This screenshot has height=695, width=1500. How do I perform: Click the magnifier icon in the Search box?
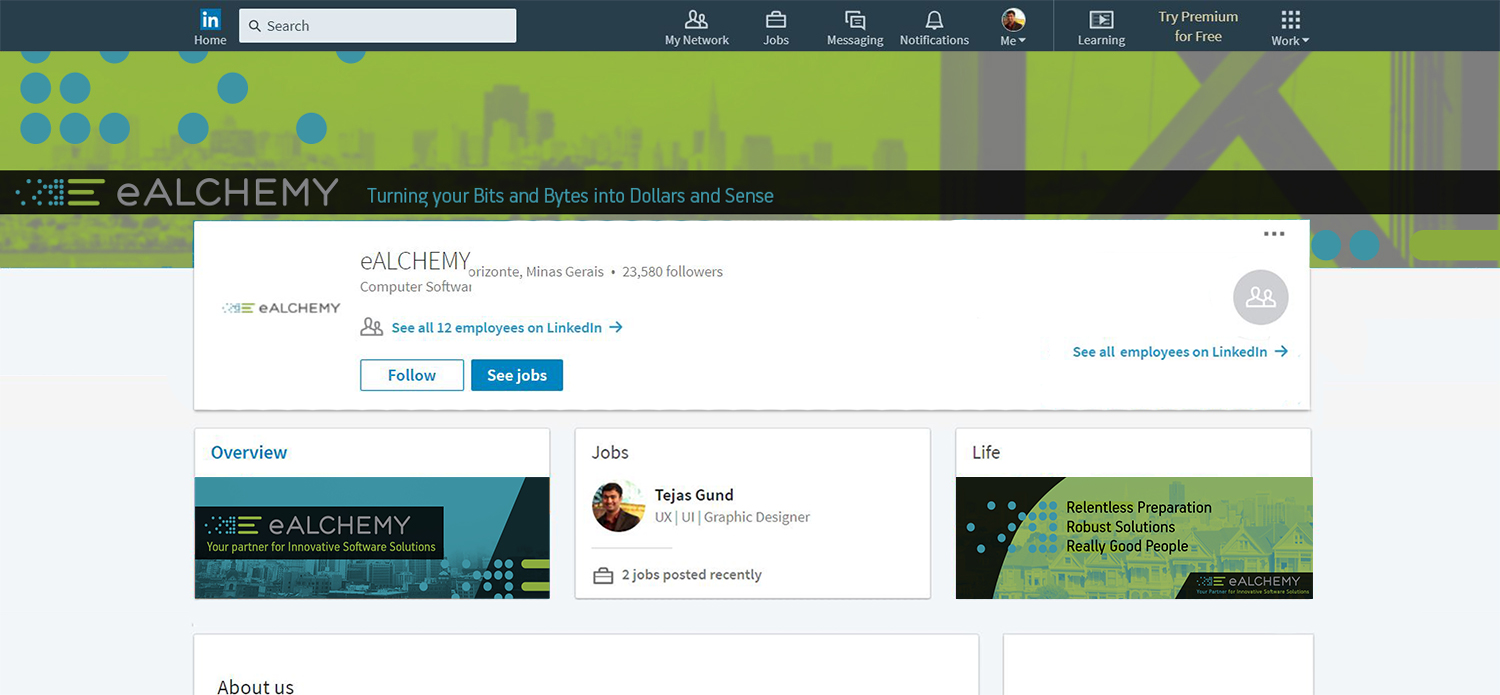(x=255, y=26)
